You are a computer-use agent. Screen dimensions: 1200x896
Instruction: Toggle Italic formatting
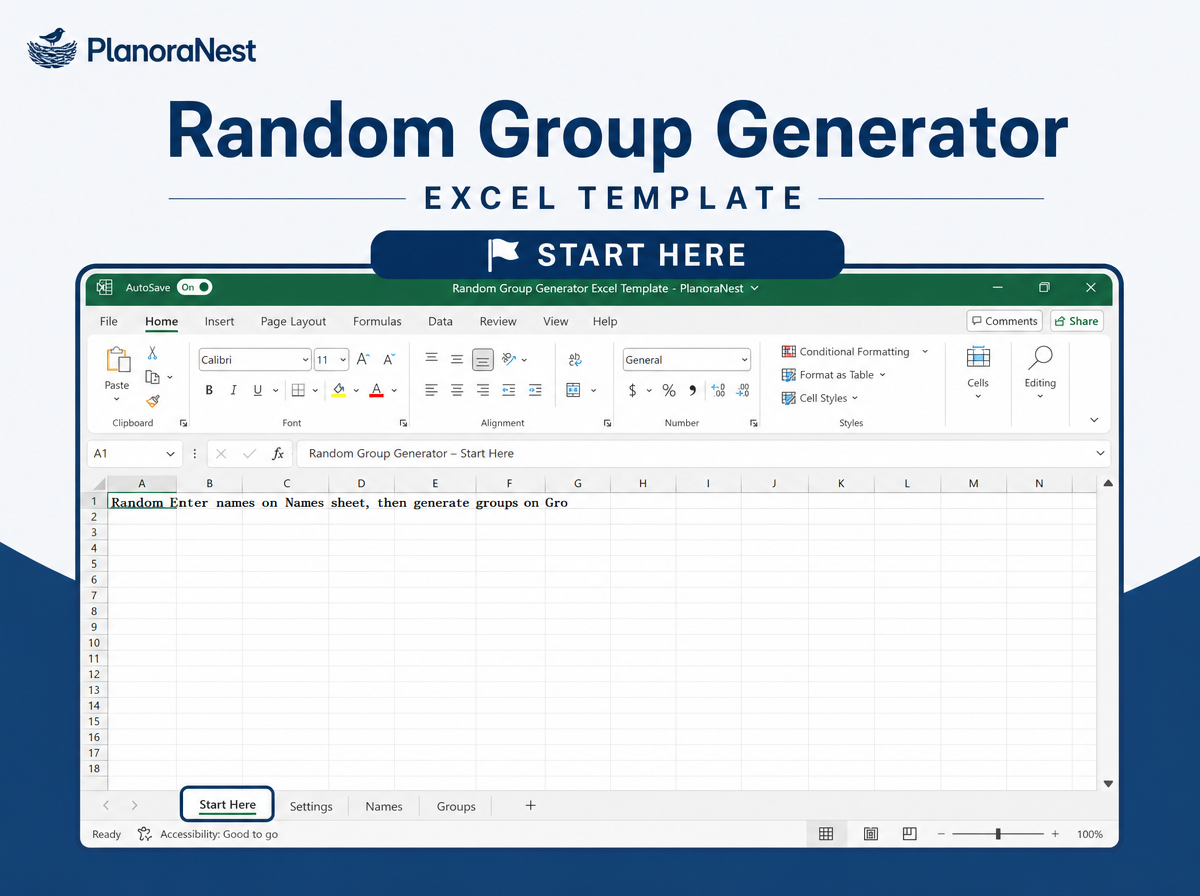(x=233, y=390)
